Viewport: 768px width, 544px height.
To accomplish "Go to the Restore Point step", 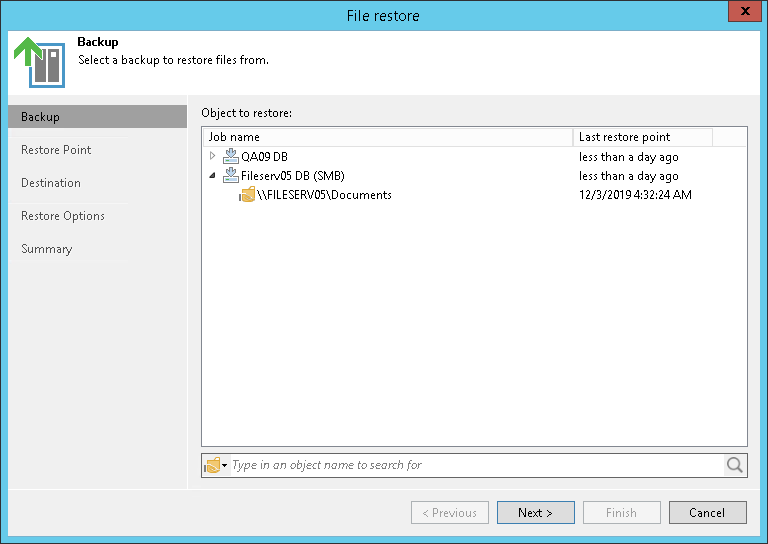I will pyautogui.click(x=56, y=150).
